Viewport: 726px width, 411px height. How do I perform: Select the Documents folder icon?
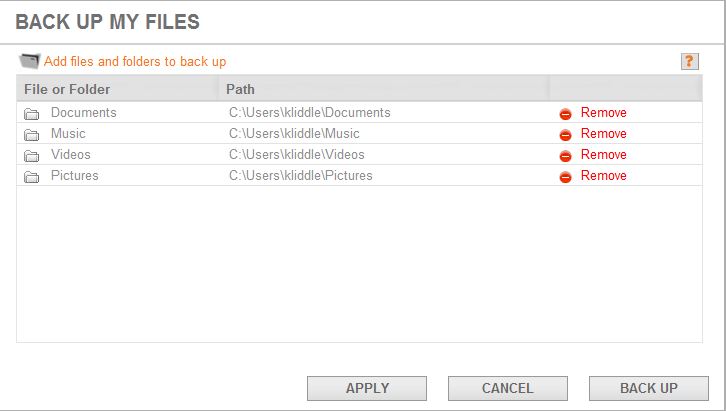(31, 114)
